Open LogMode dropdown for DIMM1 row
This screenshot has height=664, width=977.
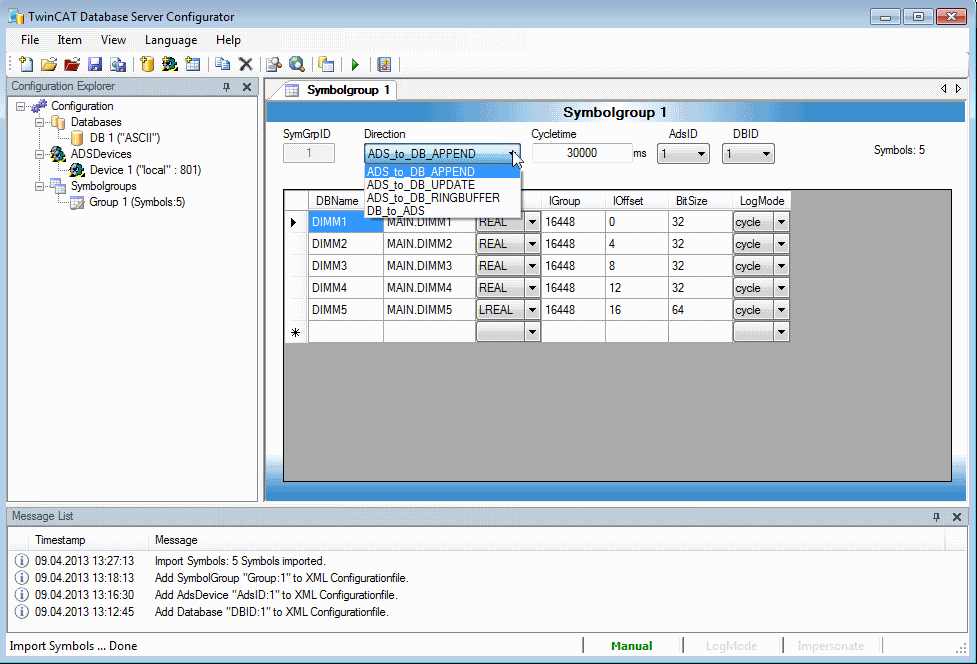click(781, 222)
